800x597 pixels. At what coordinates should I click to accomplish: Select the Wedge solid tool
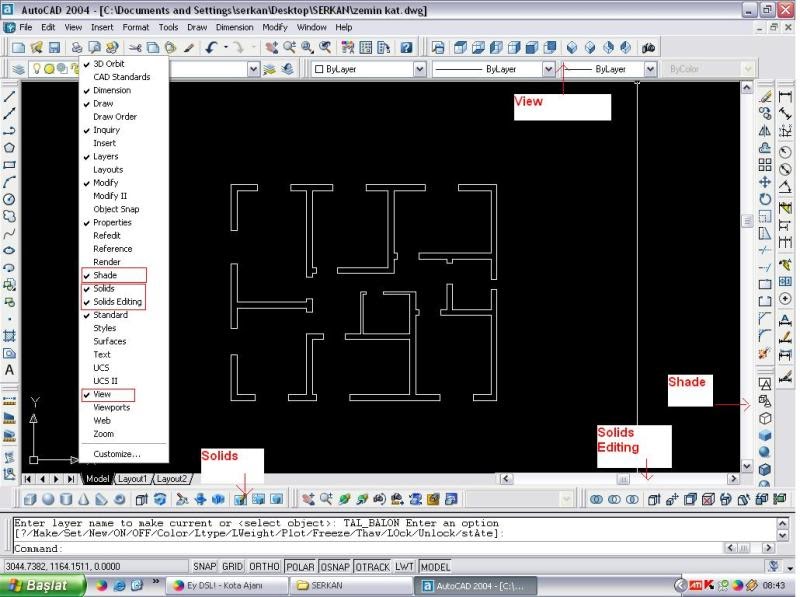(102, 499)
